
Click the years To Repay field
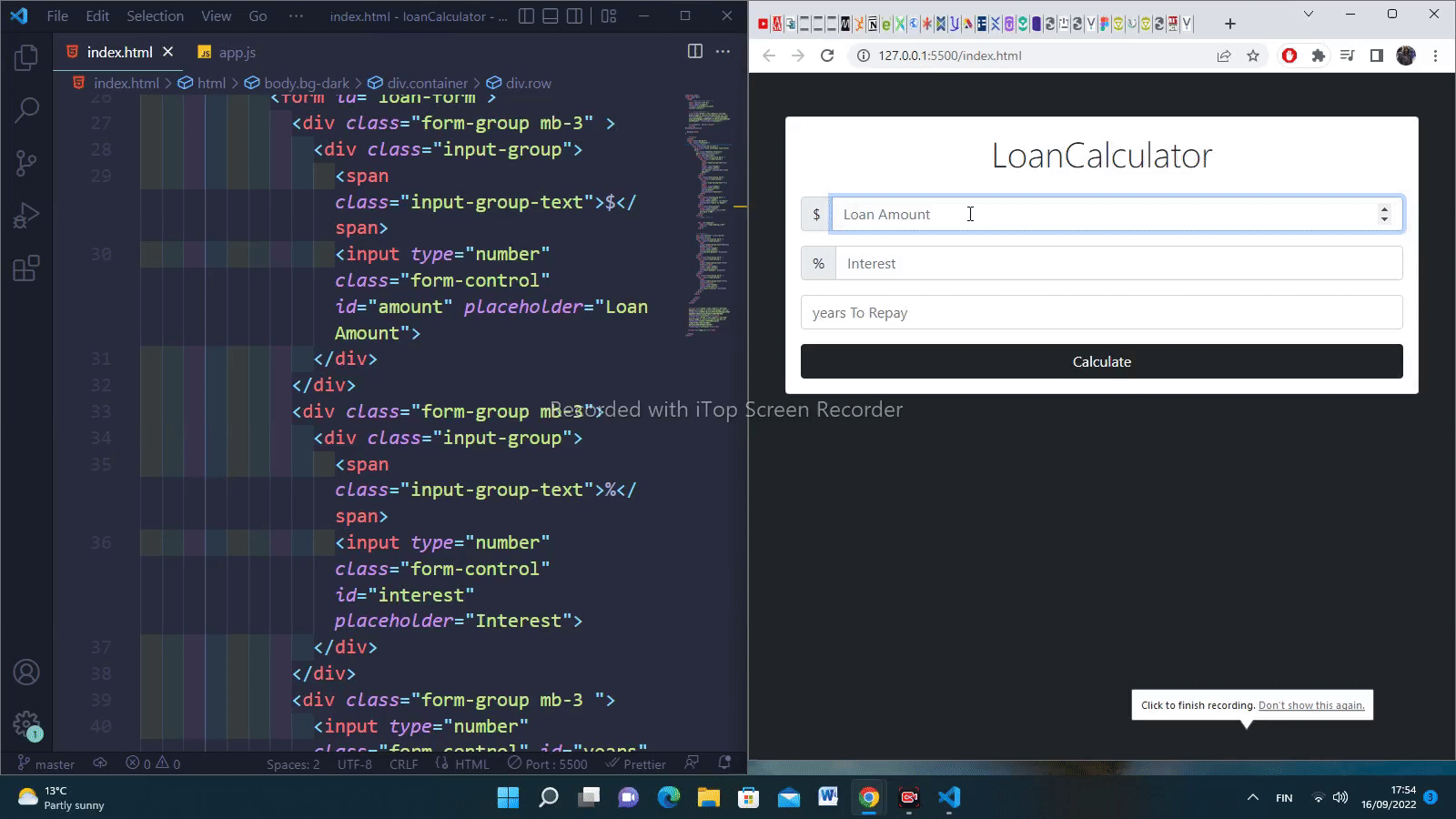pyautogui.click(x=1101, y=313)
